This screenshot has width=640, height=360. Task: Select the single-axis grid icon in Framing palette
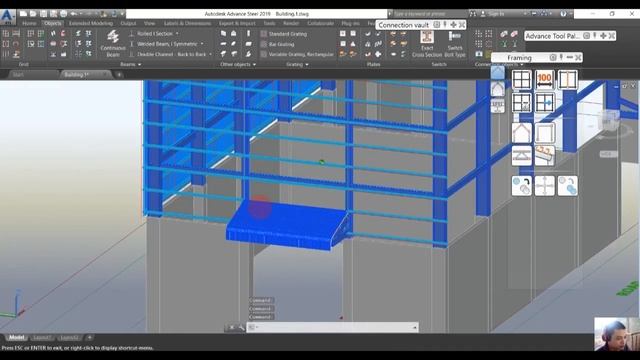point(567,80)
